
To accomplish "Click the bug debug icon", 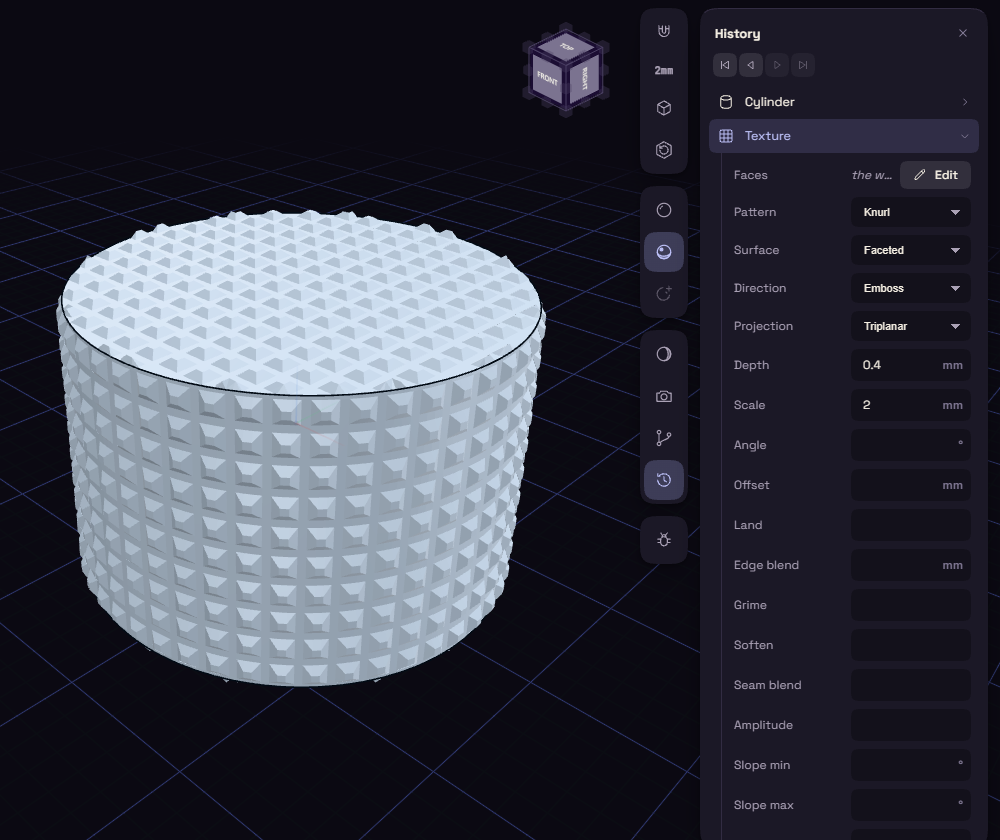I will (664, 540).
